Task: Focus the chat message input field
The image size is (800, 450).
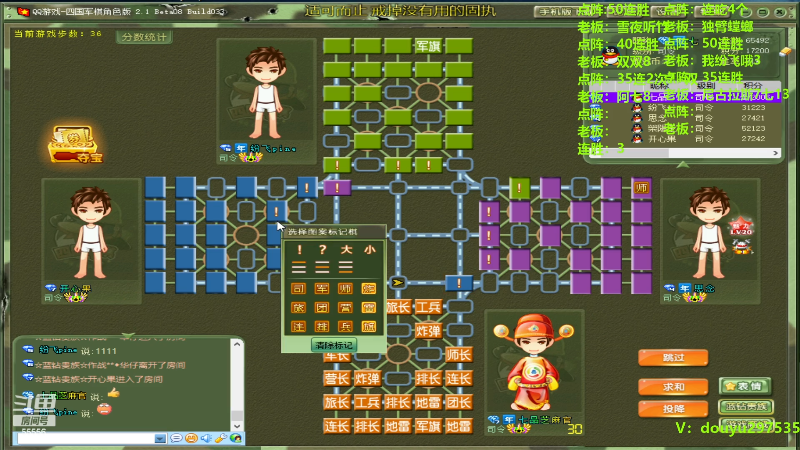Action: (x=85, y=439)
